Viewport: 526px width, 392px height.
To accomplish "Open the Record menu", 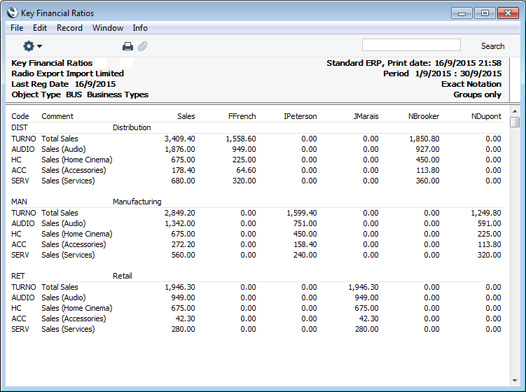I will pos(69,28).
